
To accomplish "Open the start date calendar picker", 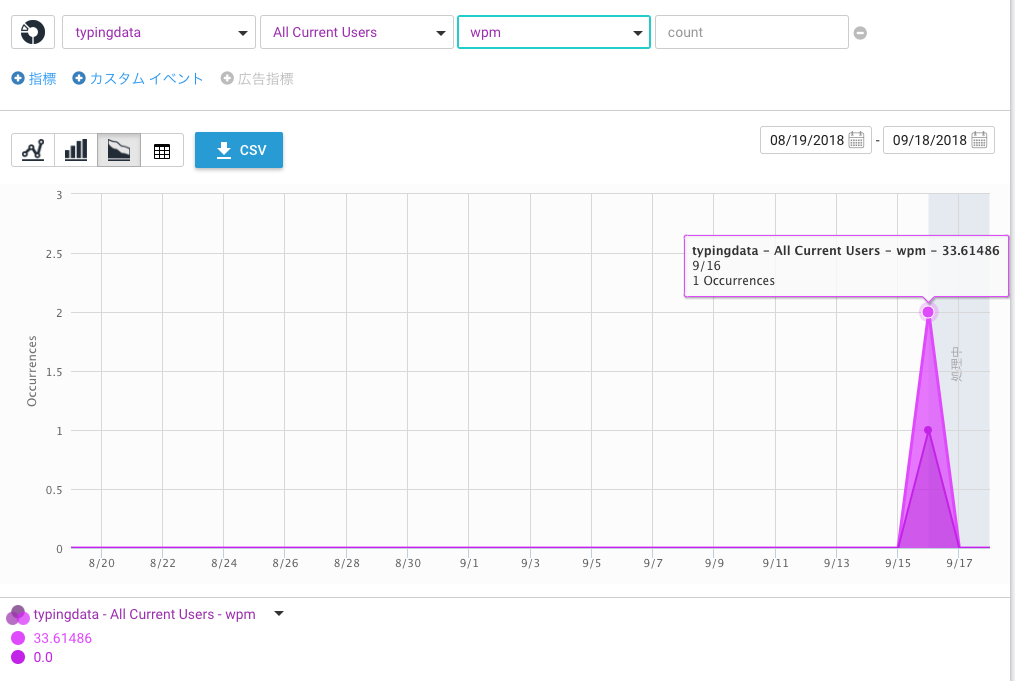I will point(856,139).
